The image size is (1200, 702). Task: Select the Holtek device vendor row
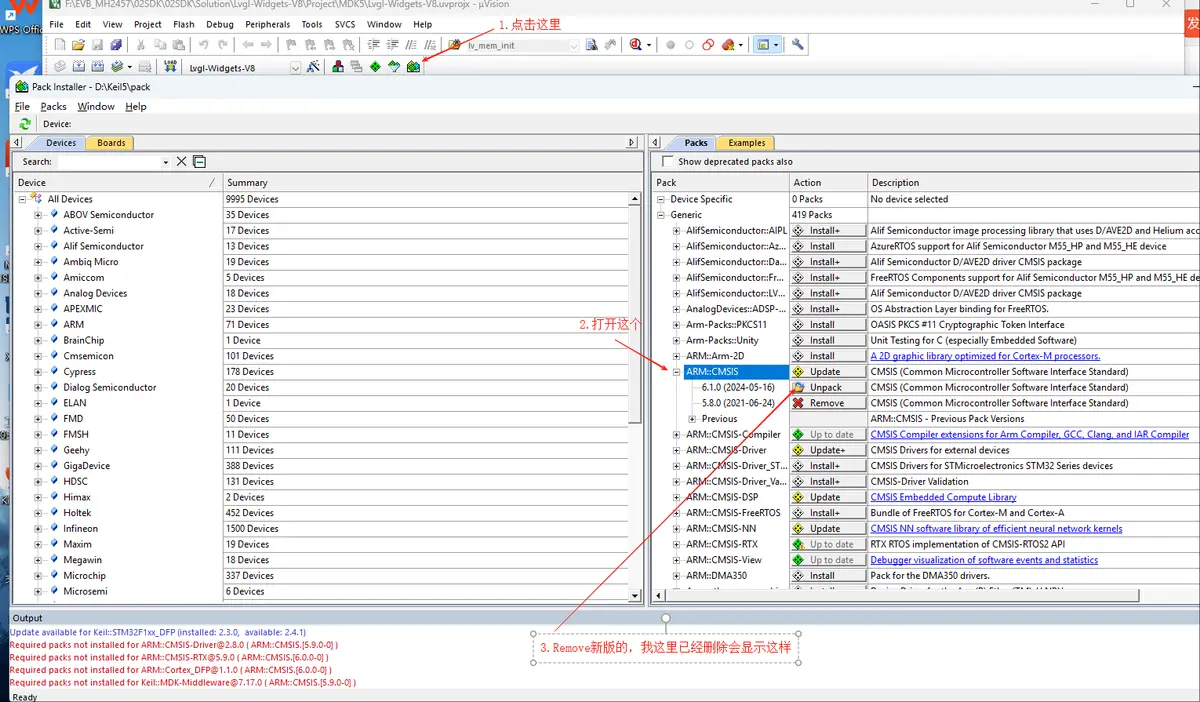77,513
